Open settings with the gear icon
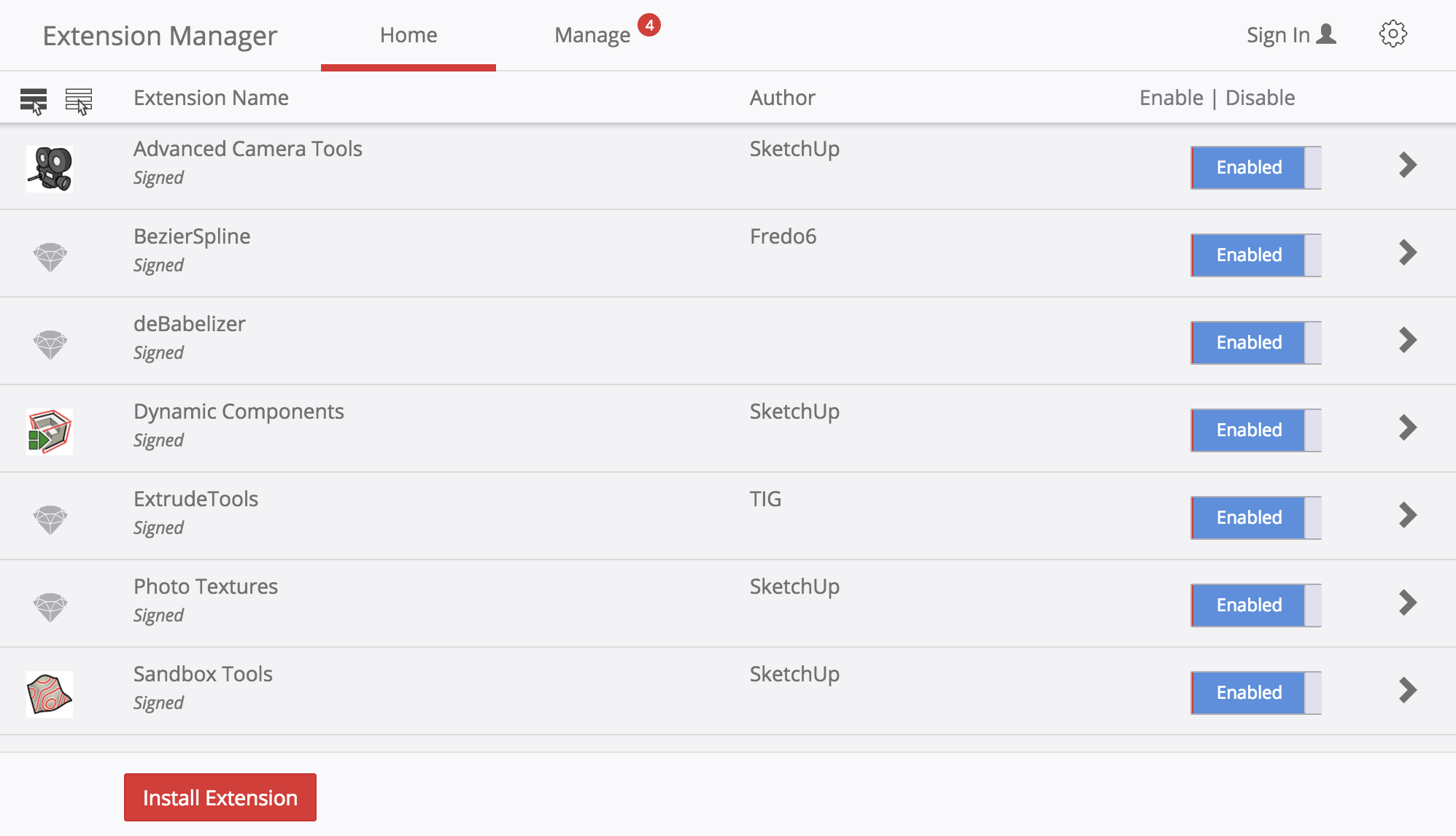Viewport: 1456px width, 836px height. 1393,34
